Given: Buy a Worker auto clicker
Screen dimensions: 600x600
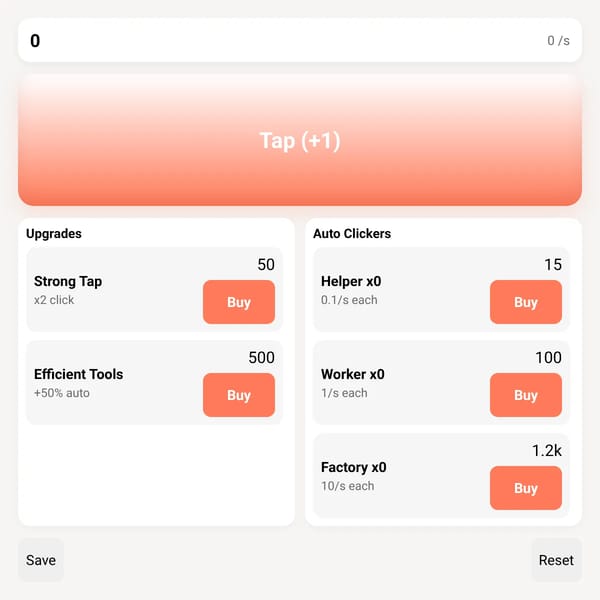Looking at the screenshot, I should tap(526, 395).
